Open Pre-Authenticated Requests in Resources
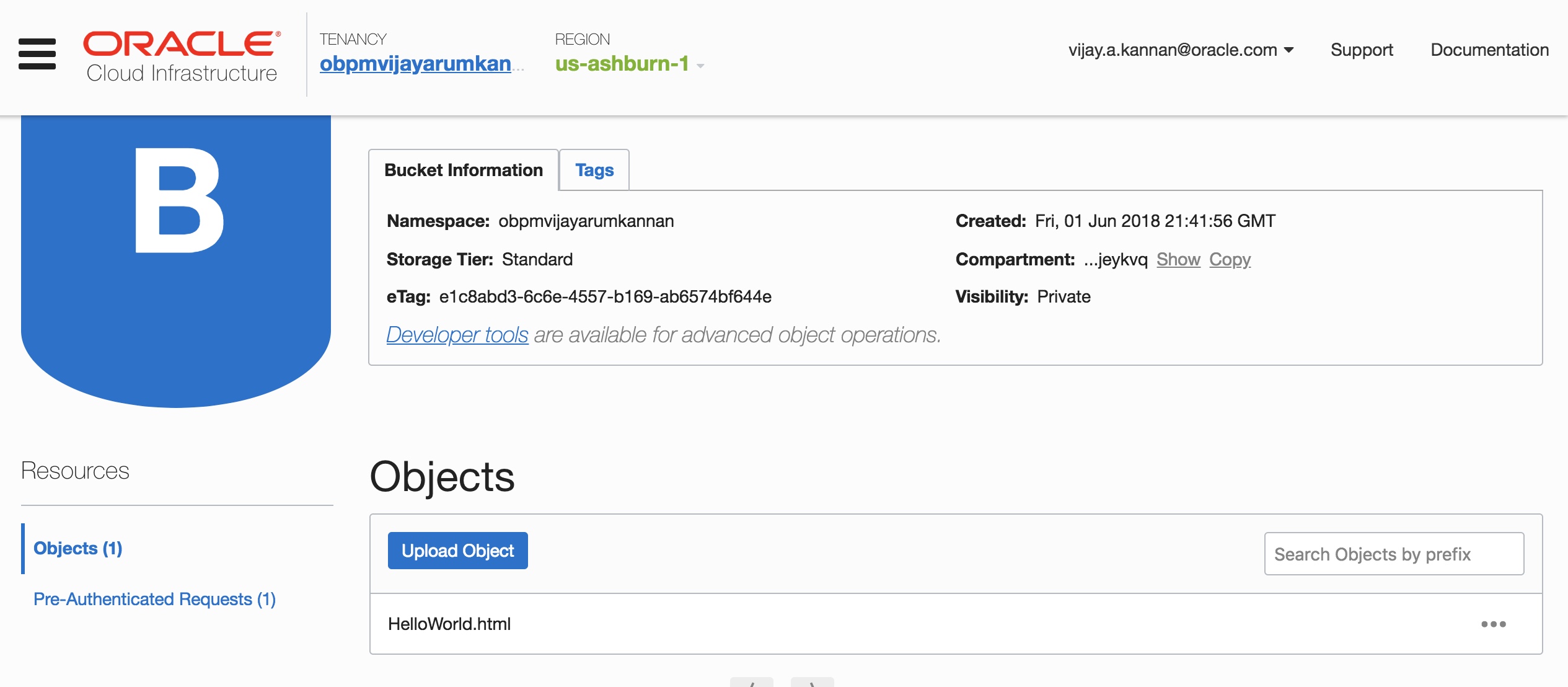 click(154, 599)
